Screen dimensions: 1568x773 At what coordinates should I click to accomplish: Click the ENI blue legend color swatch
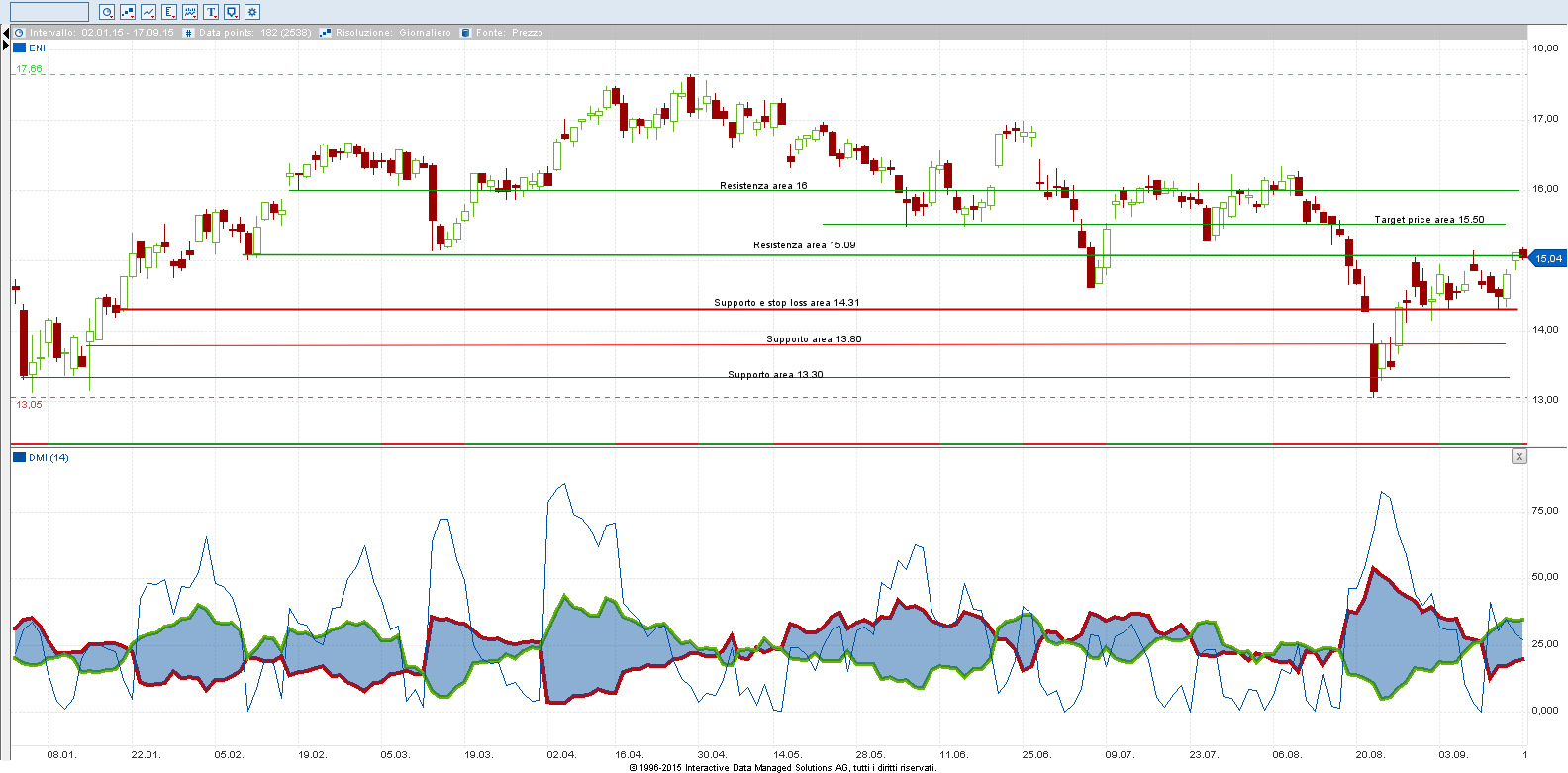[19, 48]
